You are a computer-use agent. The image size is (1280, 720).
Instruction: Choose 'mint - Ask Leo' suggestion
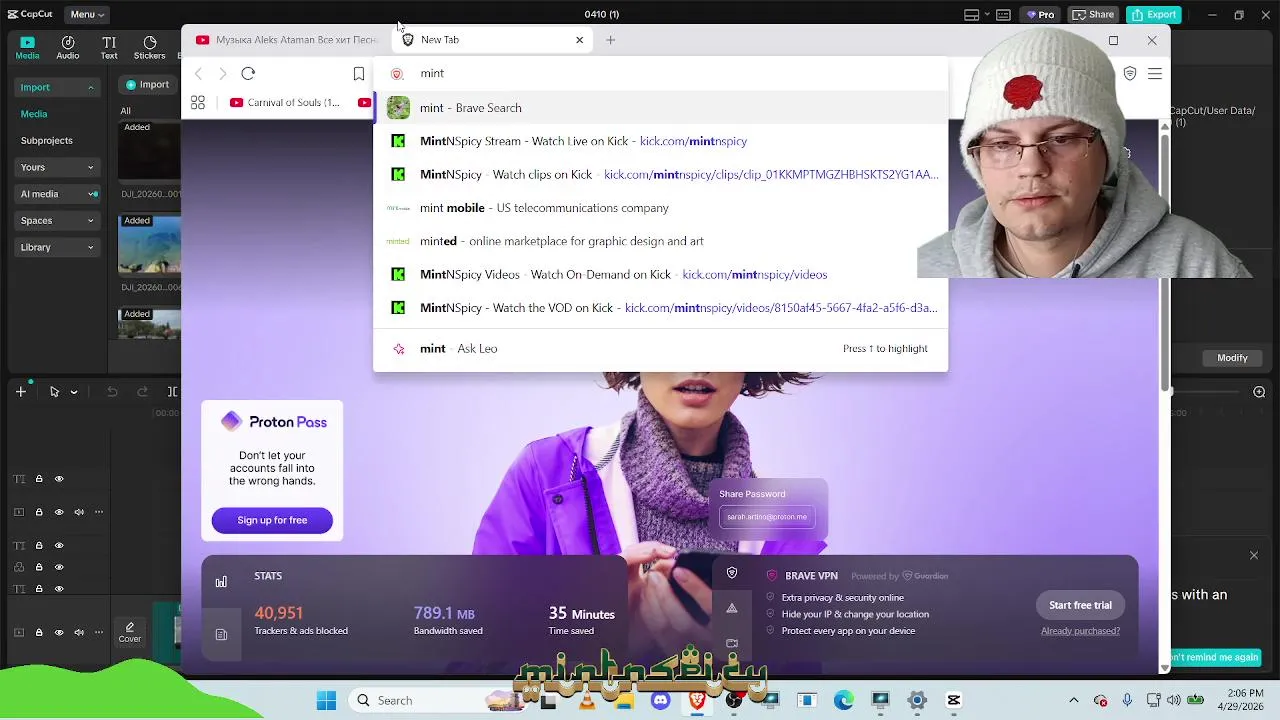tap(660, 349)
